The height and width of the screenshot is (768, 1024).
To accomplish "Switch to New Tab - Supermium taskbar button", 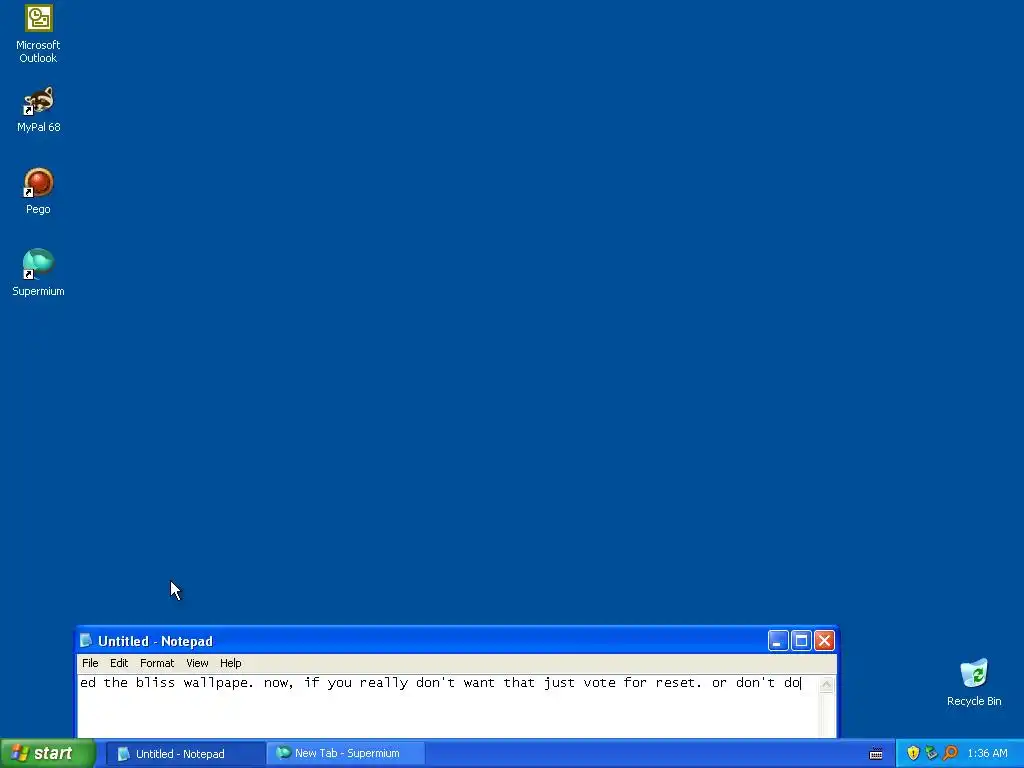I will pyautogui.click(x=346, y=754).
